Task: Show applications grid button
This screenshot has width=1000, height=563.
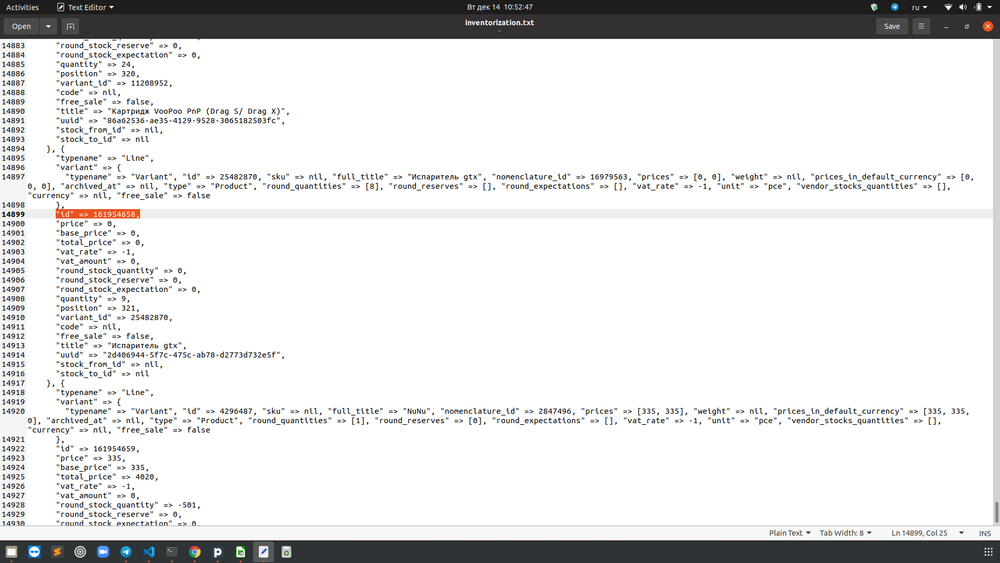Action: point(988,552)
